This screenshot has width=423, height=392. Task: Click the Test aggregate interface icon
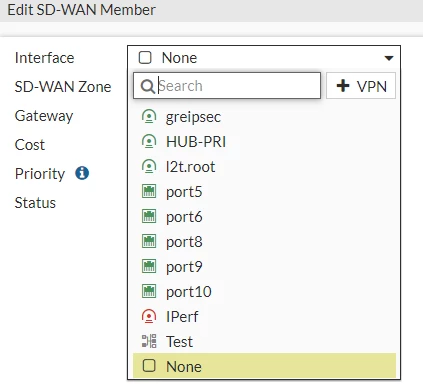click(x=149, y=341)
